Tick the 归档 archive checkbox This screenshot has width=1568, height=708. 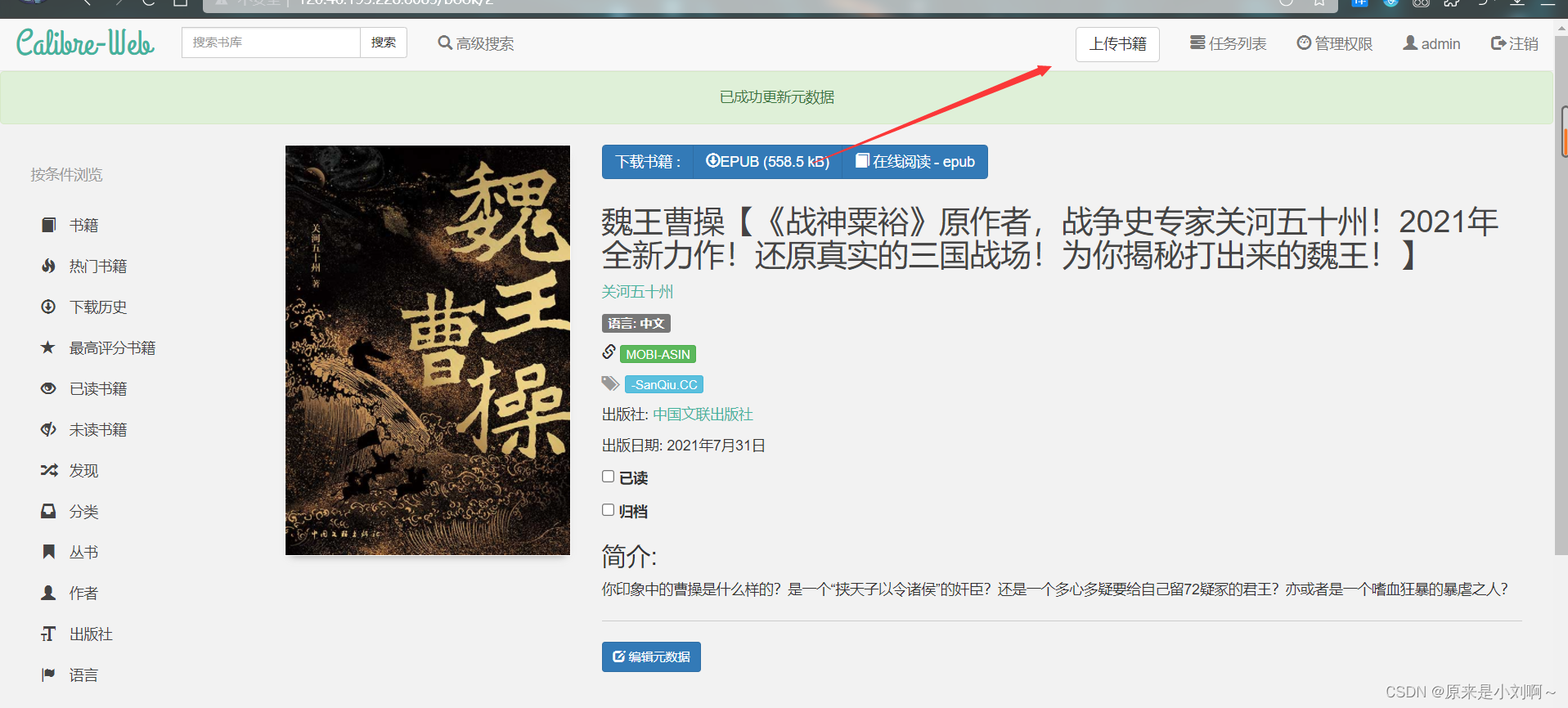[x=608, y=510]
